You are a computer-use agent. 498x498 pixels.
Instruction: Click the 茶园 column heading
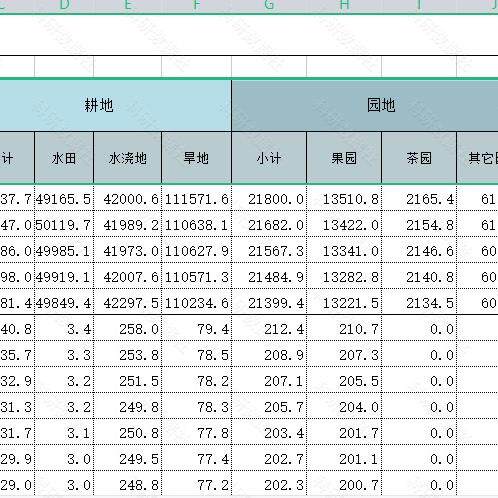coord(419,158)
